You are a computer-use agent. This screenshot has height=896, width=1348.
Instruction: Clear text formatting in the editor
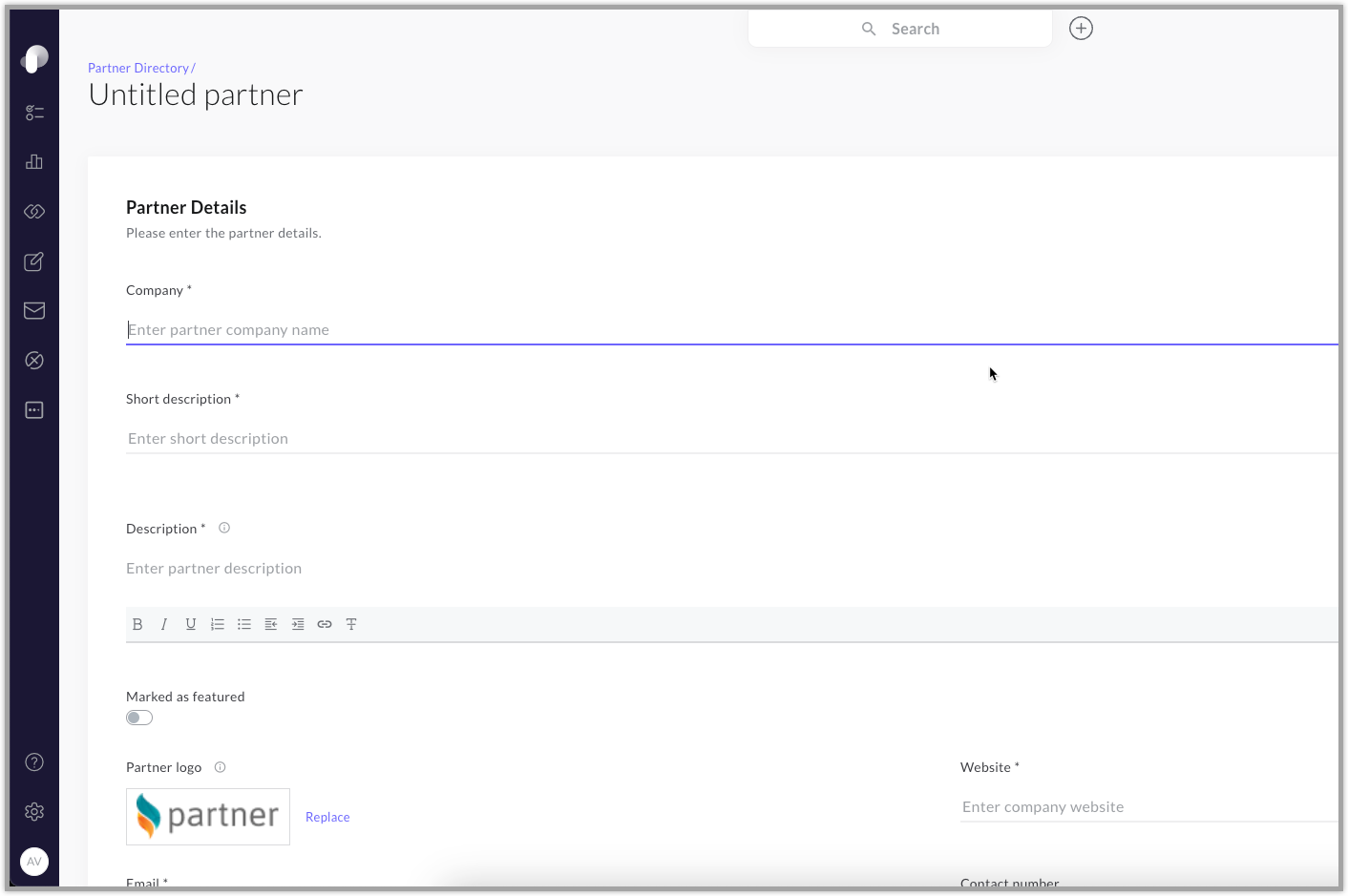351,623
